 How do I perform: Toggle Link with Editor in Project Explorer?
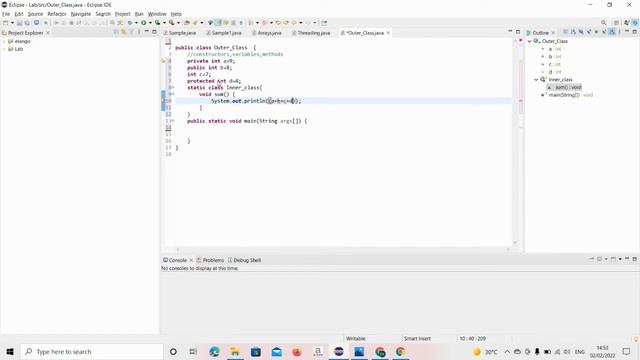(x=124, y=32)
